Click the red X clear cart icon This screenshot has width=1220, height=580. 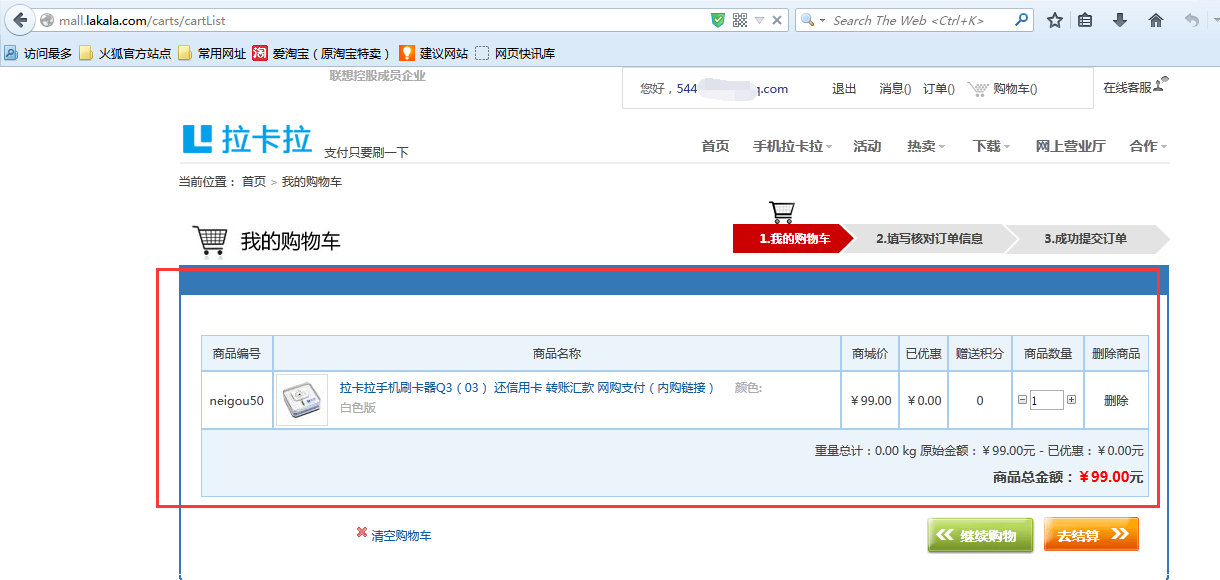[362, 533]
